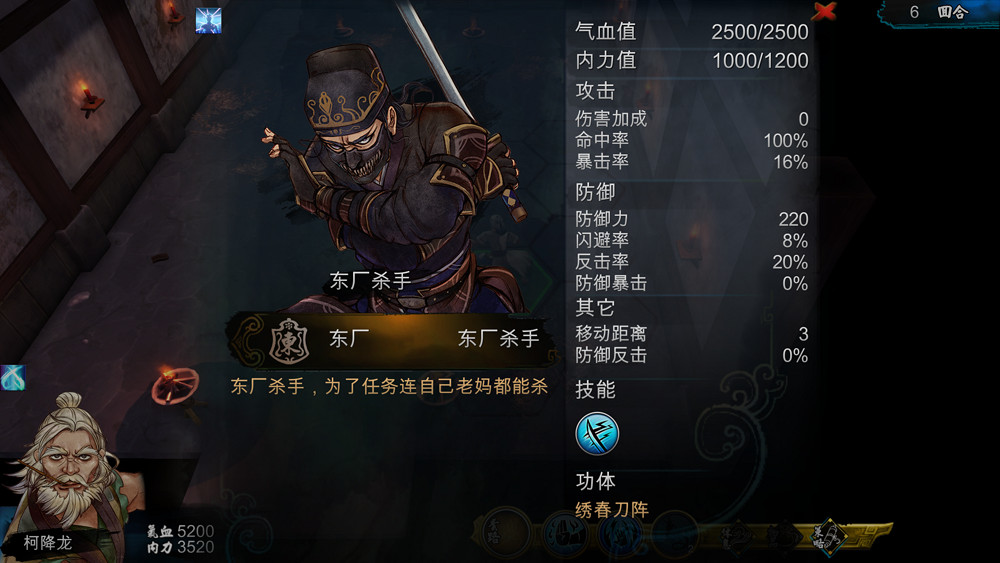1000x563 pixels.
Task: Open the 绣春刀阵 功体 entry
Action: (x=612, y=509)
